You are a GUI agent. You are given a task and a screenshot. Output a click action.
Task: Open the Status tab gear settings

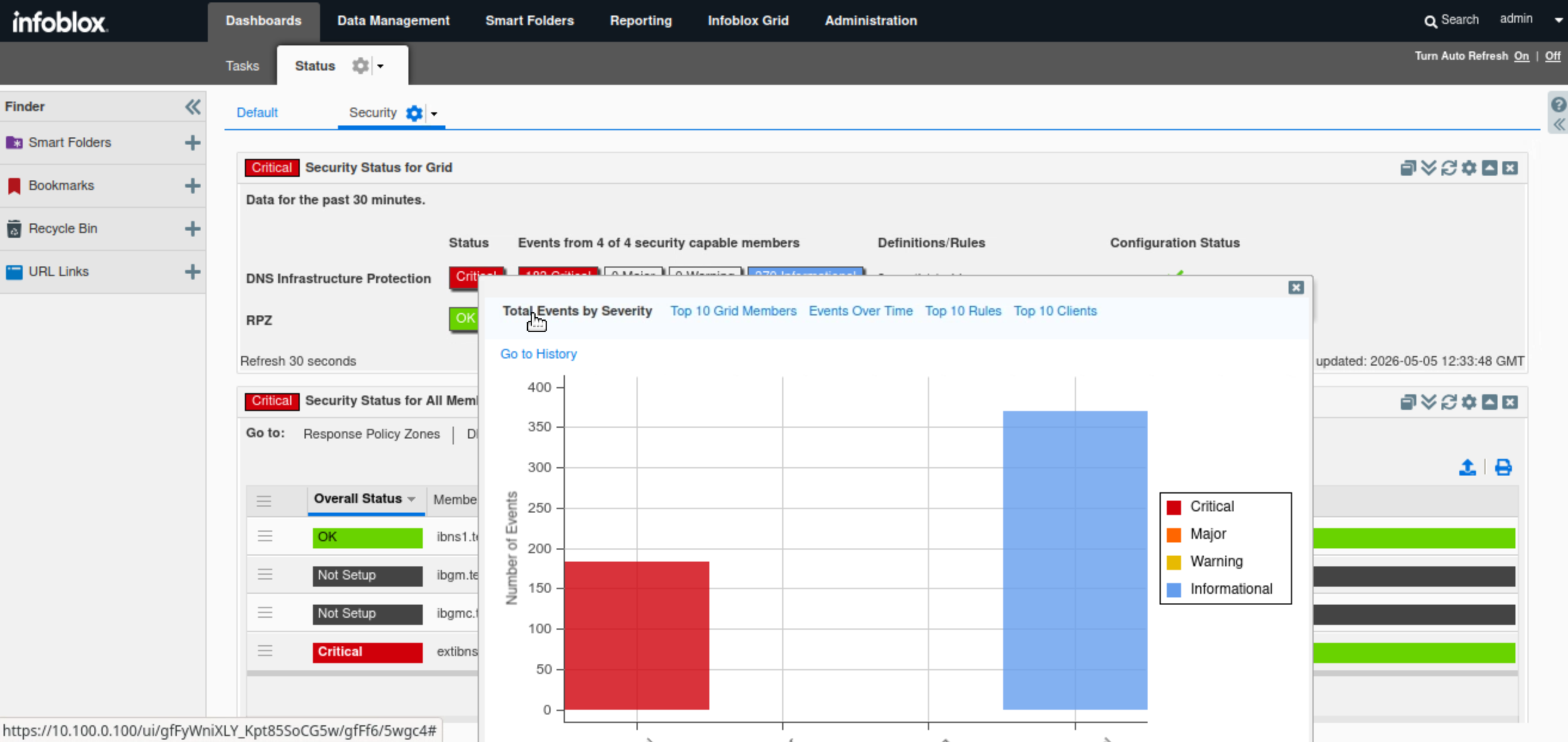pos(360,65)
